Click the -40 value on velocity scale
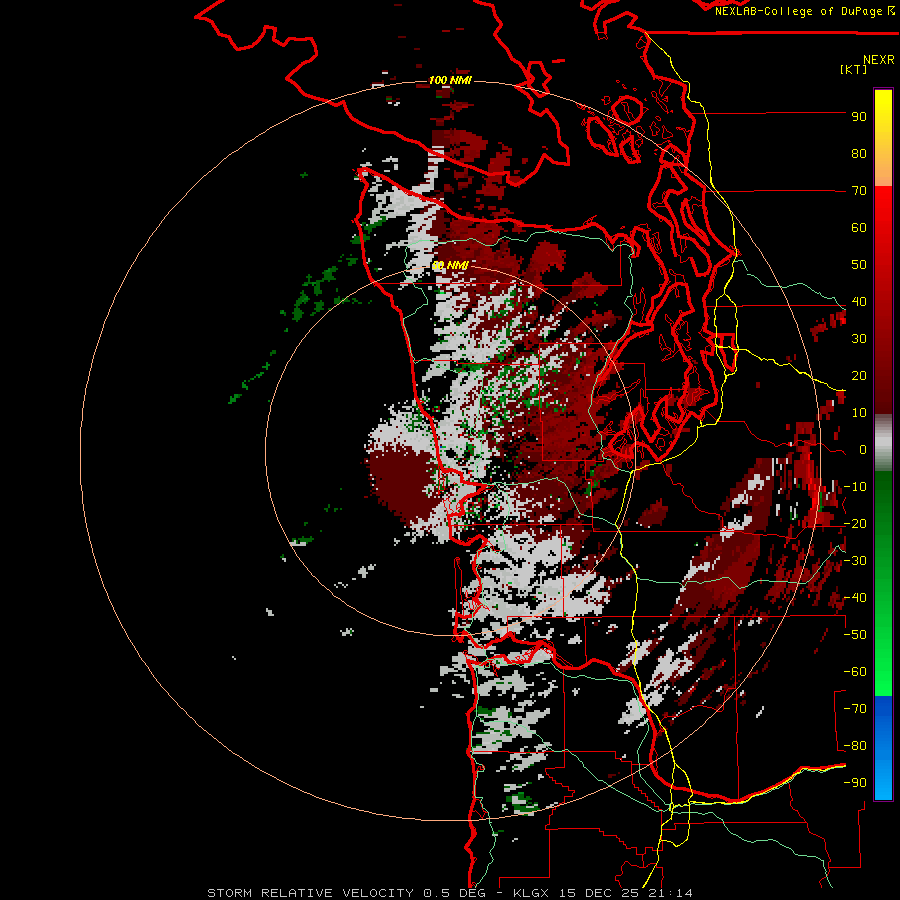This screenshot has width=900, height=900. [x=855, y=598]
